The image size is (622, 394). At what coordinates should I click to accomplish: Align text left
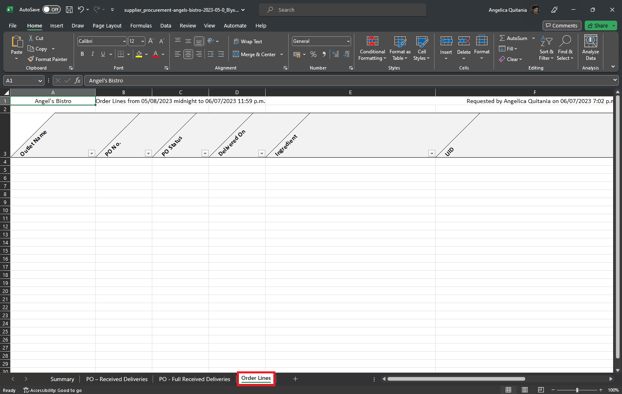(x=178, y=54)
